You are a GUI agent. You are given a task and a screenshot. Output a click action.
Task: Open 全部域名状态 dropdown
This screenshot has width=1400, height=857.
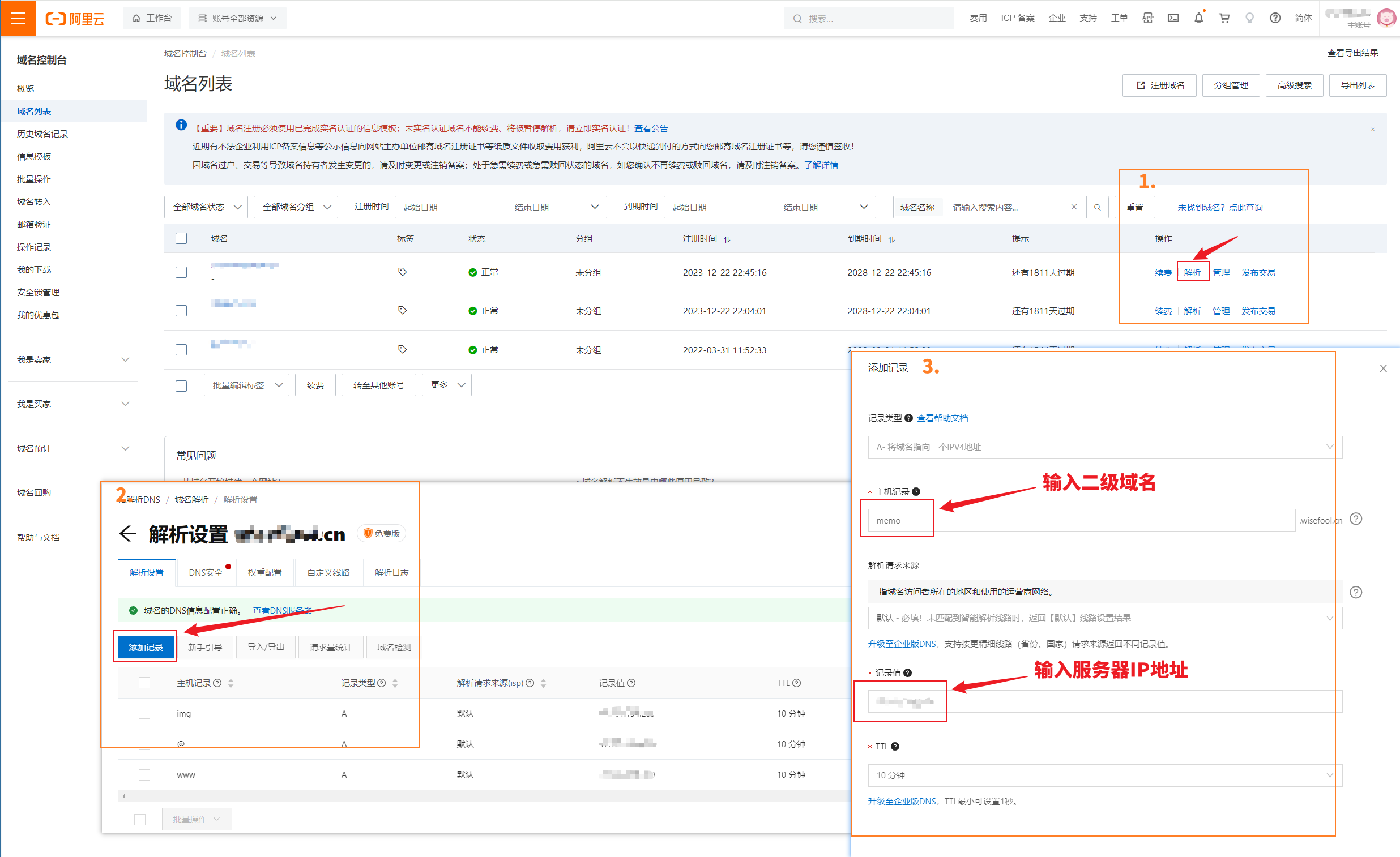pos(206,207)
